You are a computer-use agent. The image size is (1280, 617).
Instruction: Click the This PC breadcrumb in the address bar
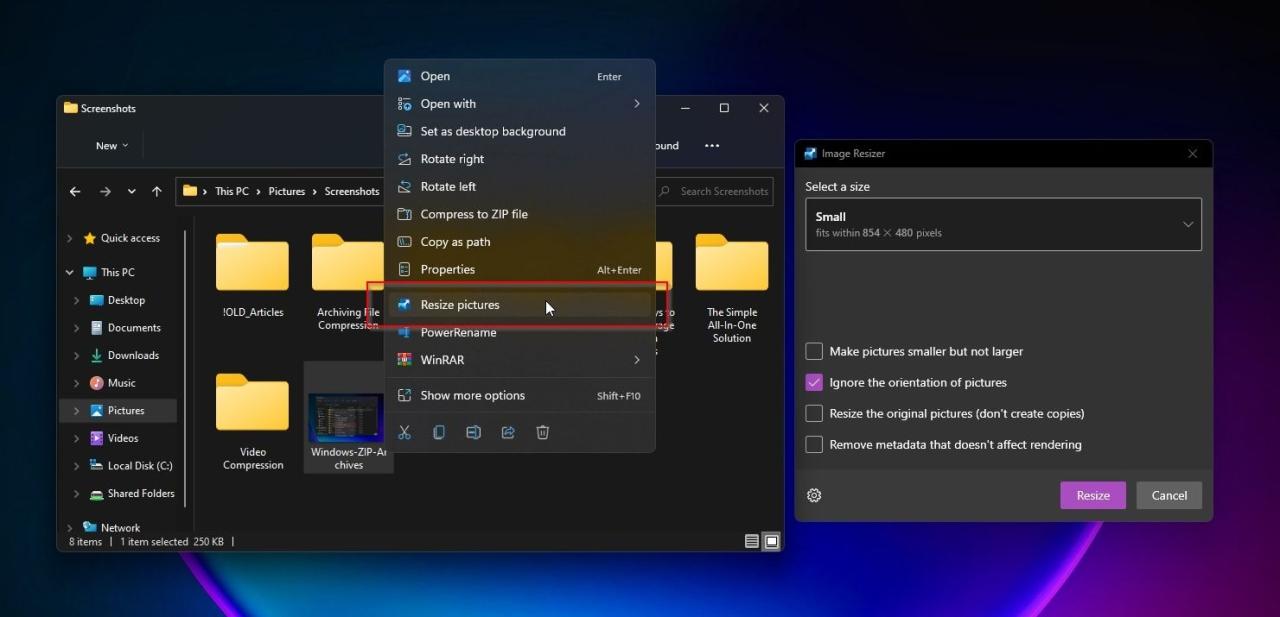point(232,191)
